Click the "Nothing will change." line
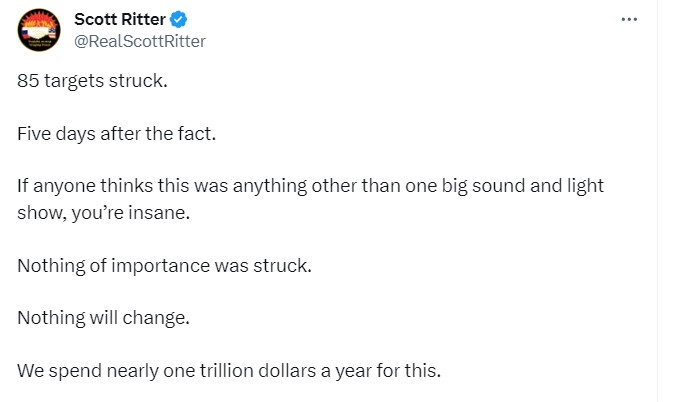 [x=104, y=318]
